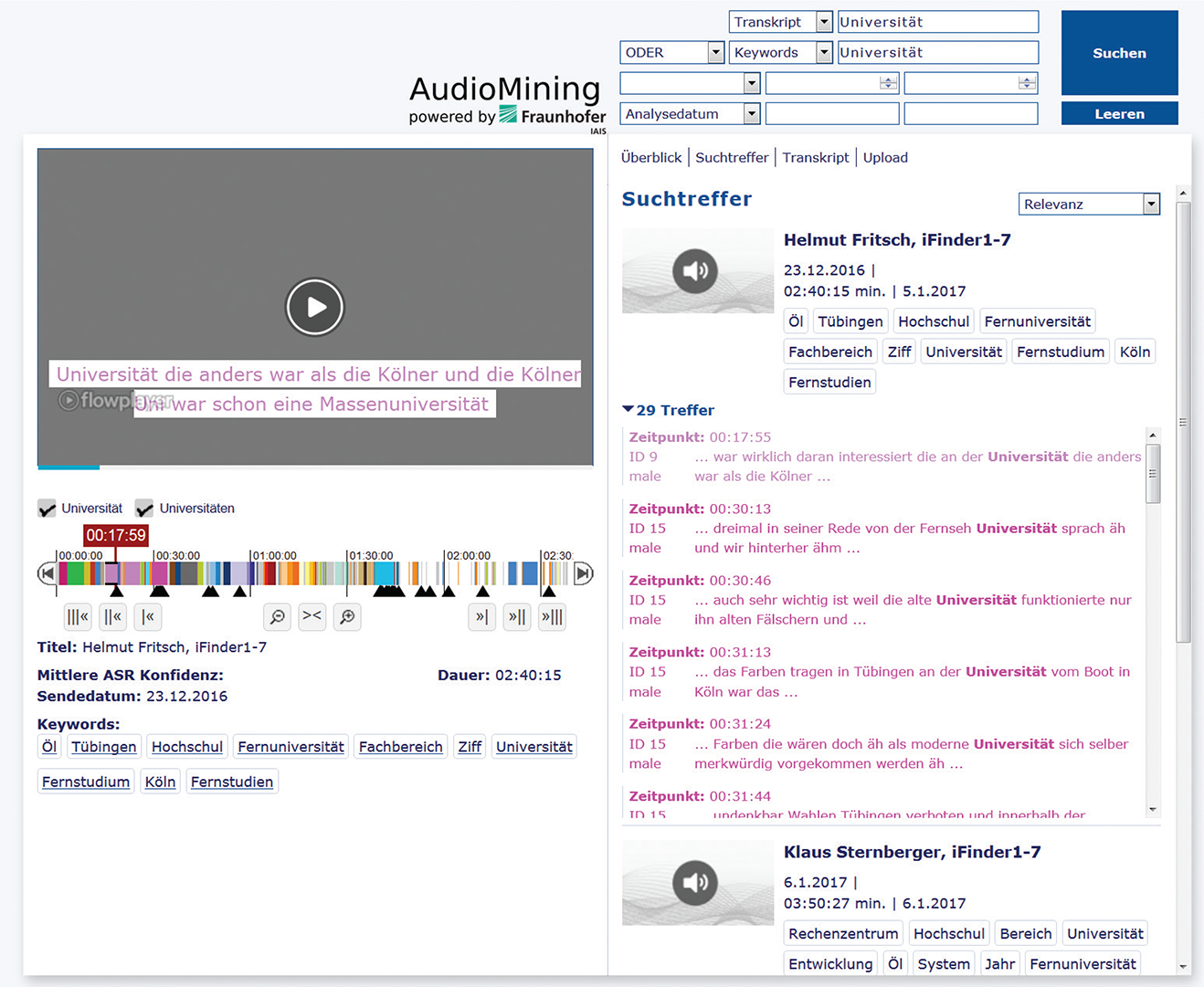Click the Transkript search field containing Universität

coord(937,22)
